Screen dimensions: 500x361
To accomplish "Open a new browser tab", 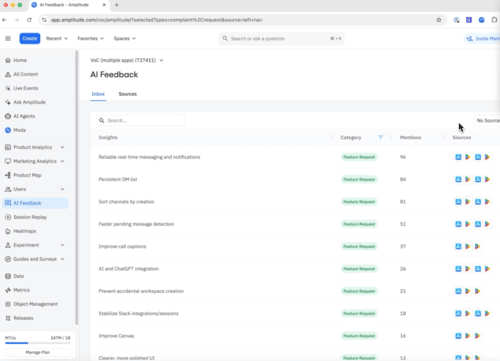I will click(117, 5).
